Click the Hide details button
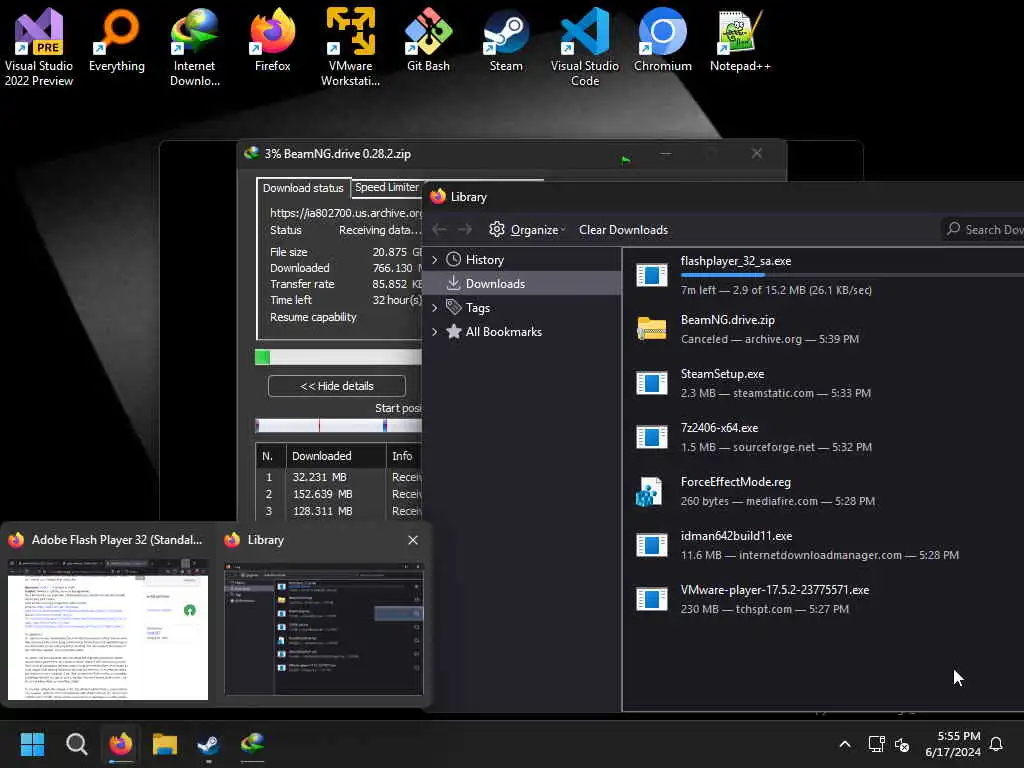1024x768 pixels. pyautogui.click(x=337, y=386)
